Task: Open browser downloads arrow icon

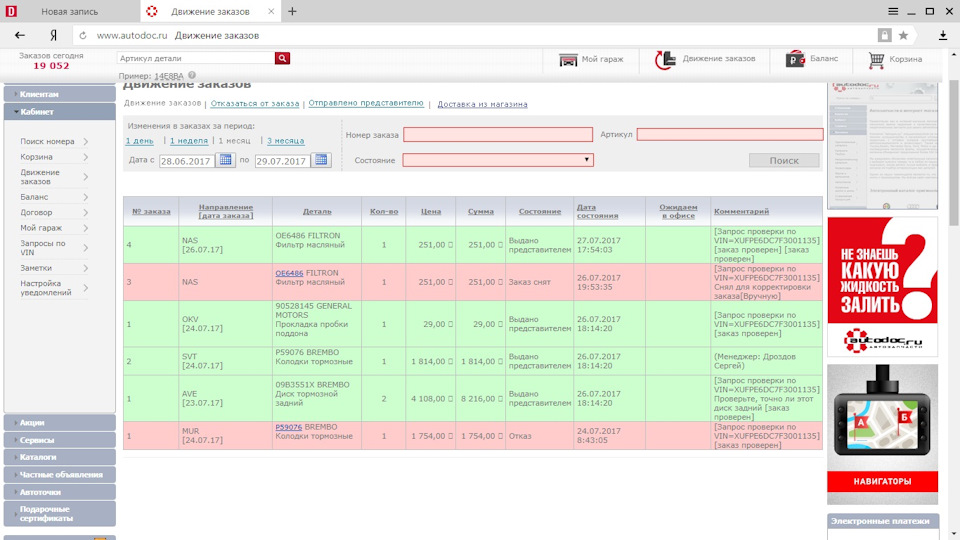Action: tap(943, 36)
